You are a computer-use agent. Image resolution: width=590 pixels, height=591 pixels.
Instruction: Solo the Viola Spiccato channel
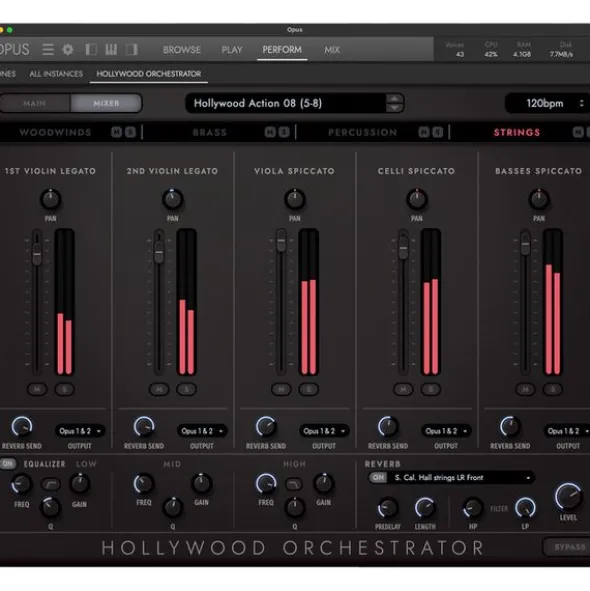click(x=309, y=389)
